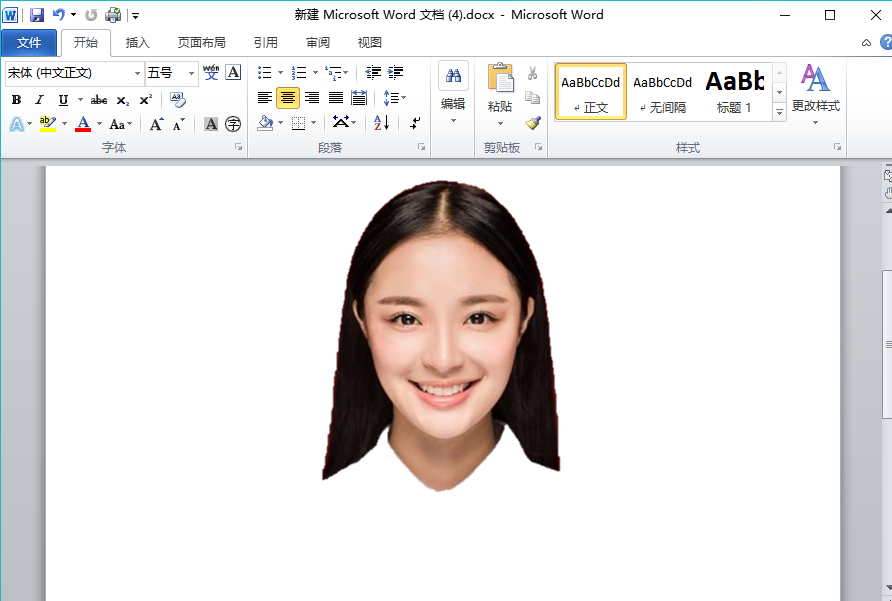Open Word help question mark
Screen dimensions: 892x601
pyautogui.click(x=886, y=42)
